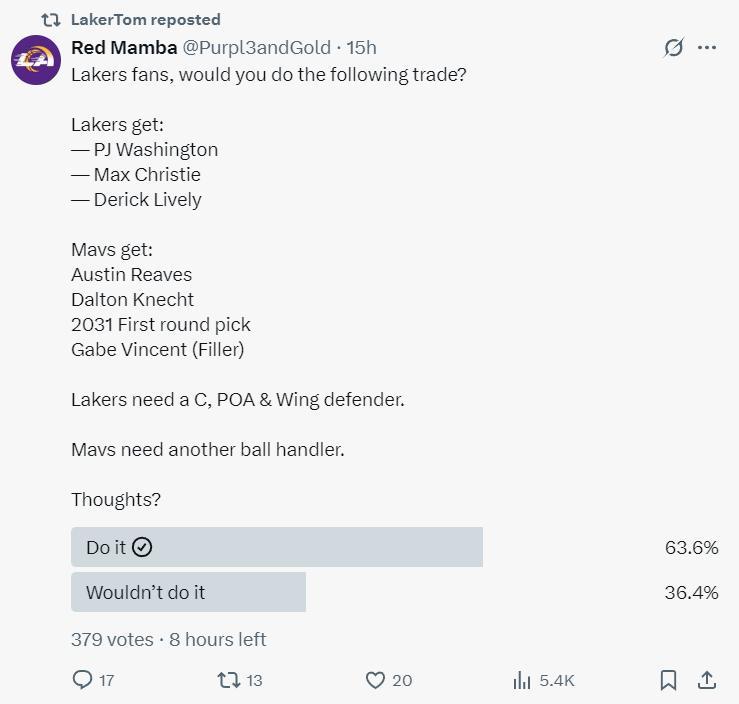Click the @Purpl3andGold handle
The image size is (739, 704).
pos(256,47)
